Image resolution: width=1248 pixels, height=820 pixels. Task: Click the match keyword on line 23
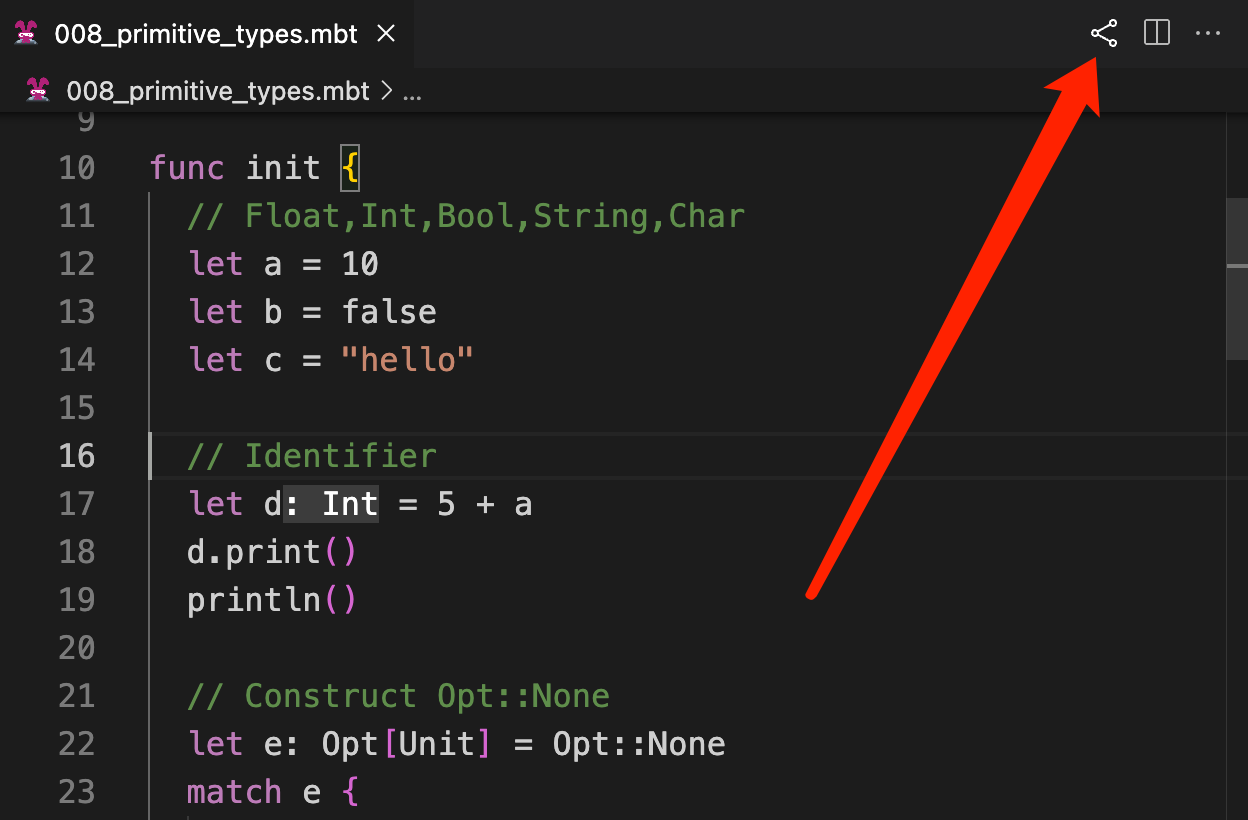click(234, 792)
